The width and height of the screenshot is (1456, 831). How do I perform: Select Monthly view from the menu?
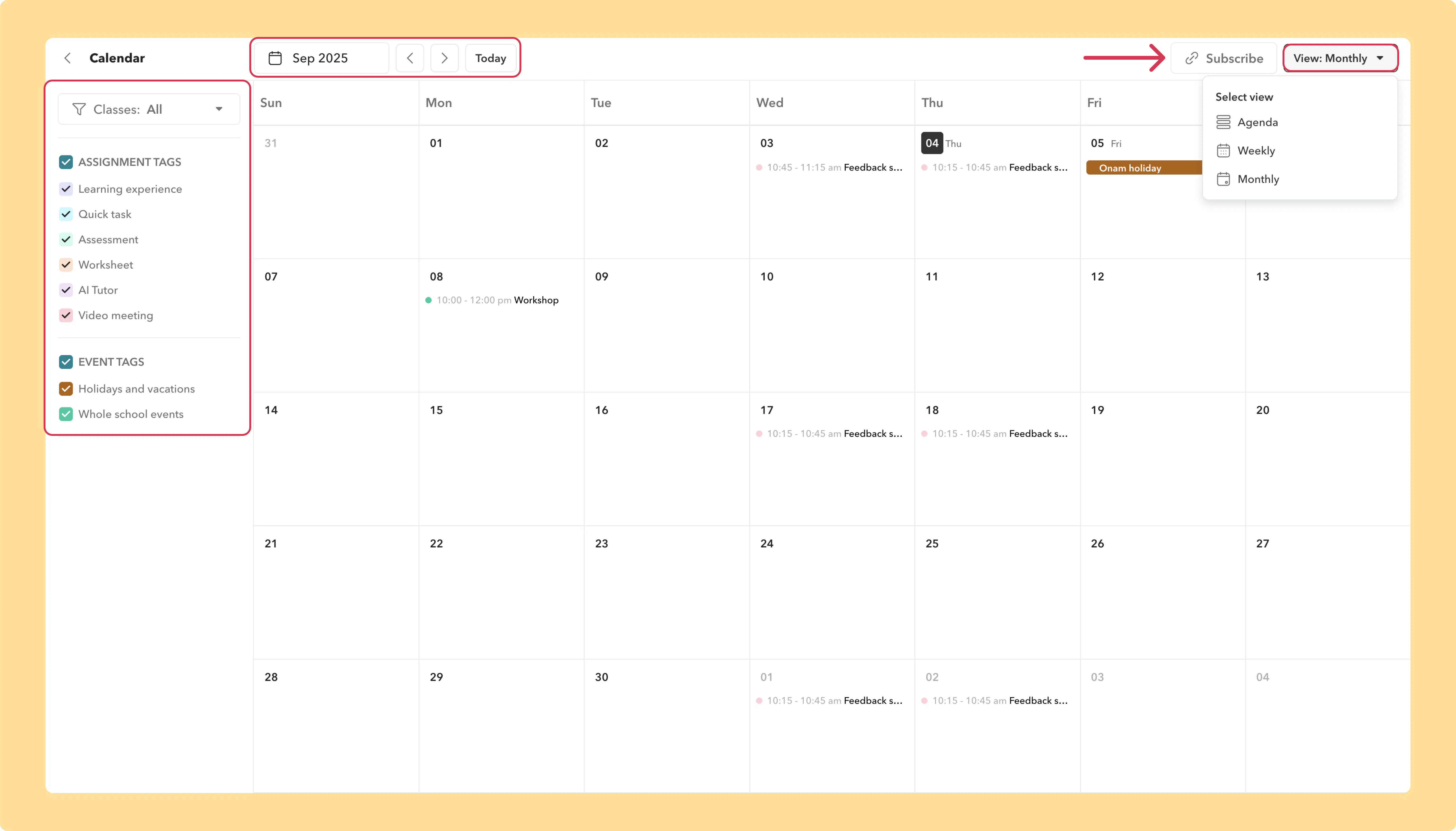pyautogui.click(x=1300, y=179)
